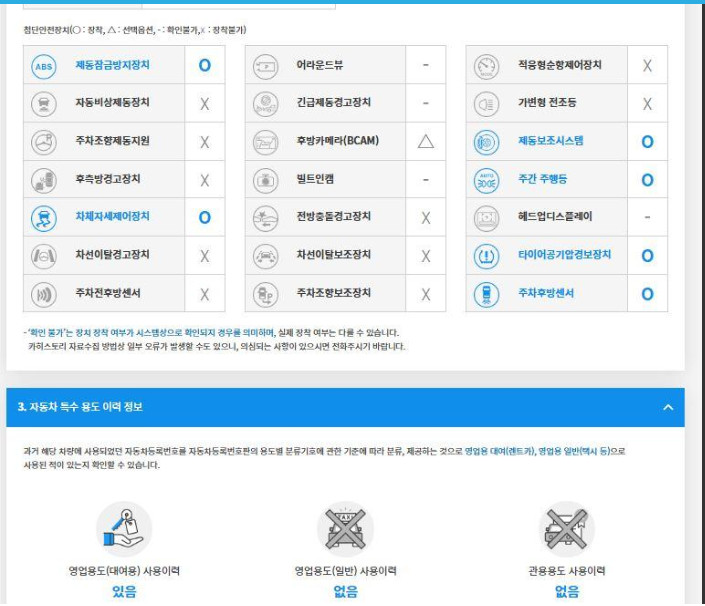Click the 관용용도 사용이력 label
This screenshot has height=606, width=705.
tap(567, 571)
